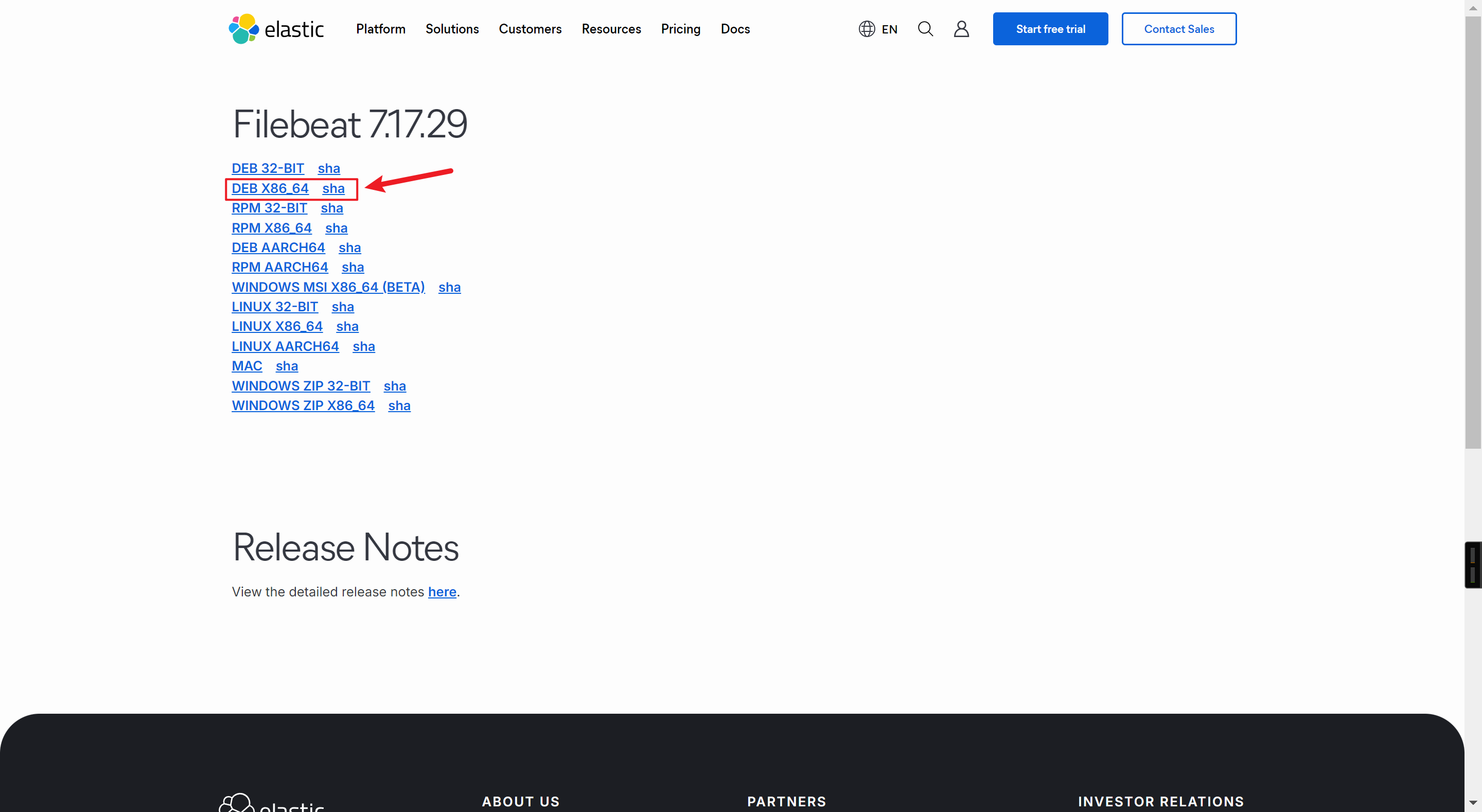Screen dimensions: 1482x812
Task: Download the DEB 32-BIT package
Action: tap(268, 169)
